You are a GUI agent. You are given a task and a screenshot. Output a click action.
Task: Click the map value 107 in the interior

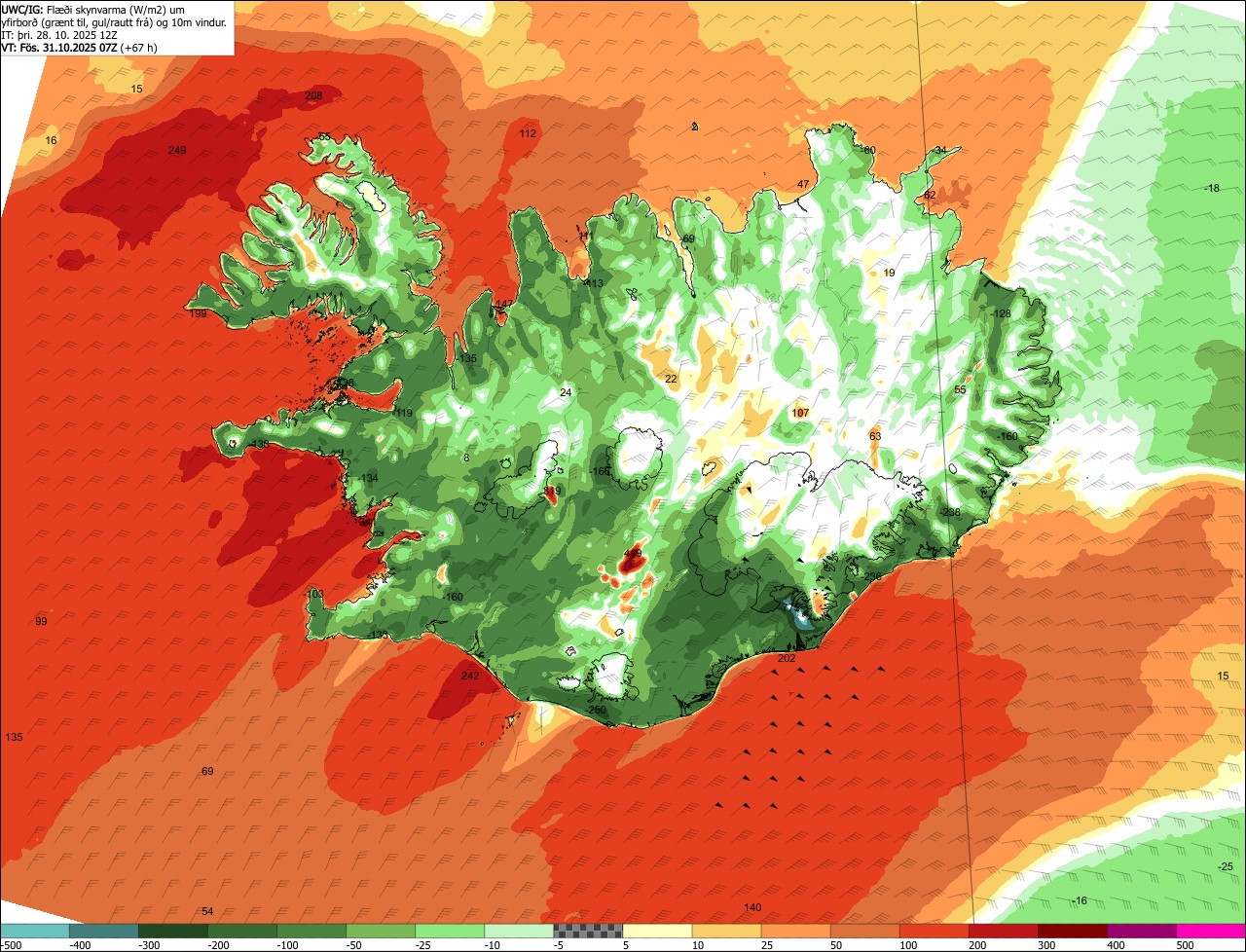pyautogui.click(x=800, y=413)
